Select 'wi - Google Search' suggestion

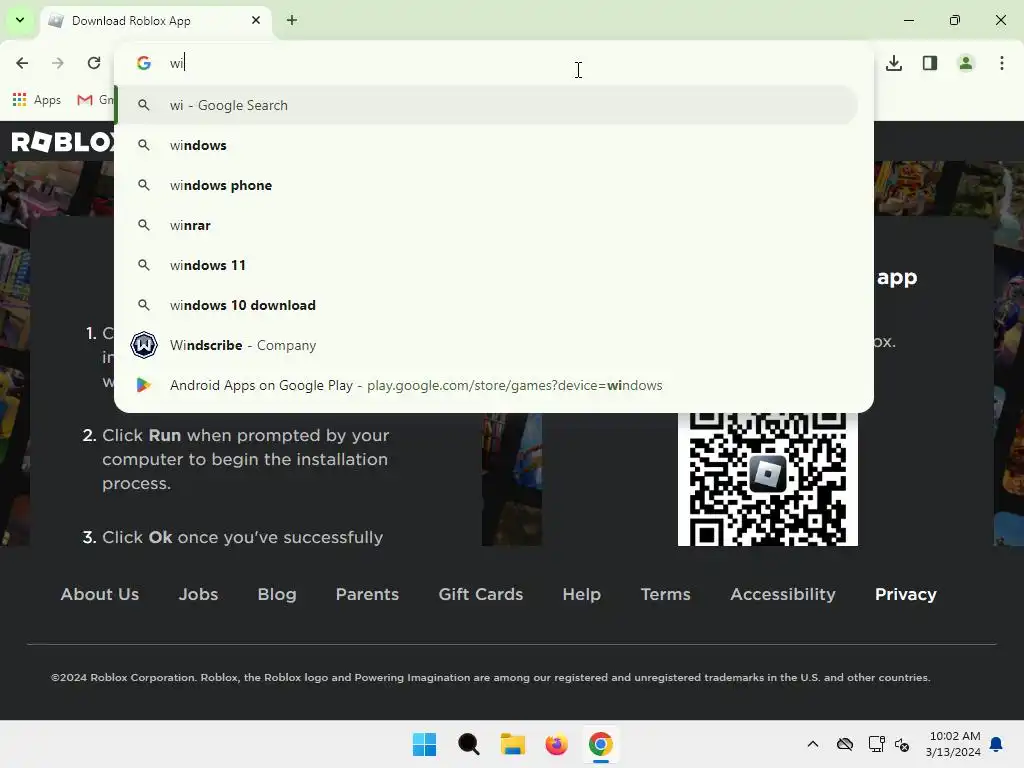point(487,105)
